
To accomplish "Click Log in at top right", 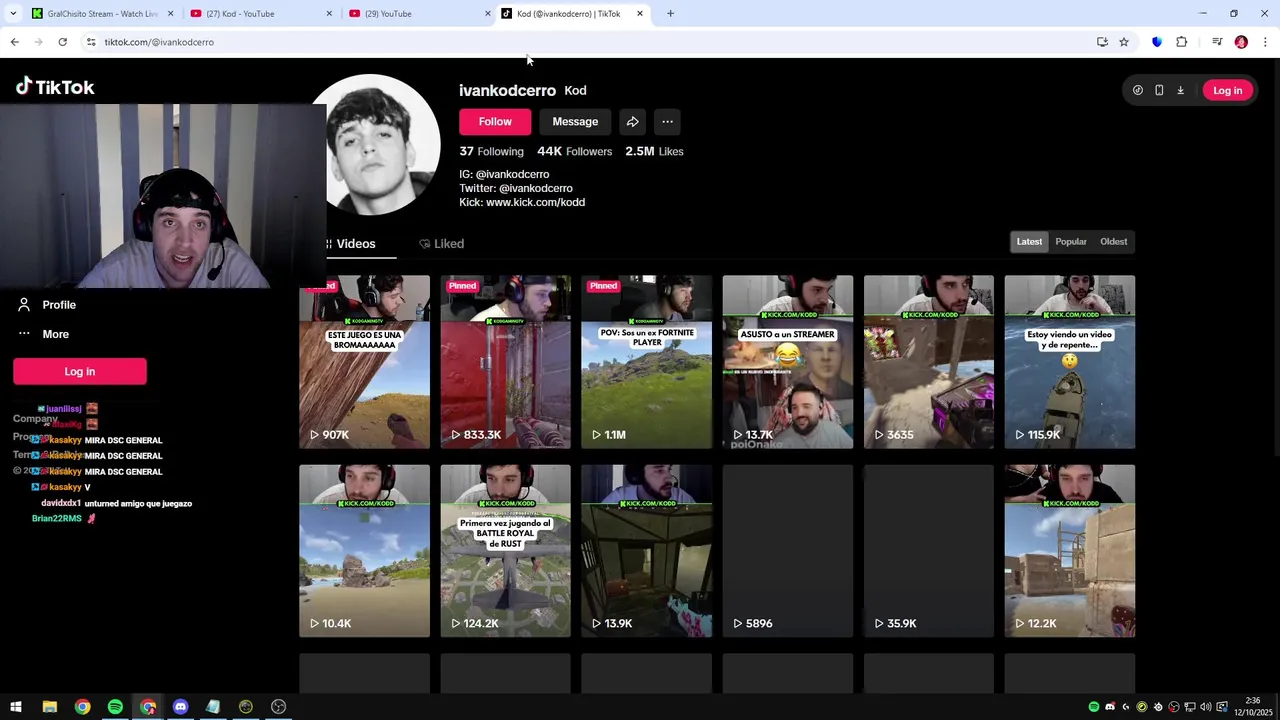I will click(x=1227, y=90).
